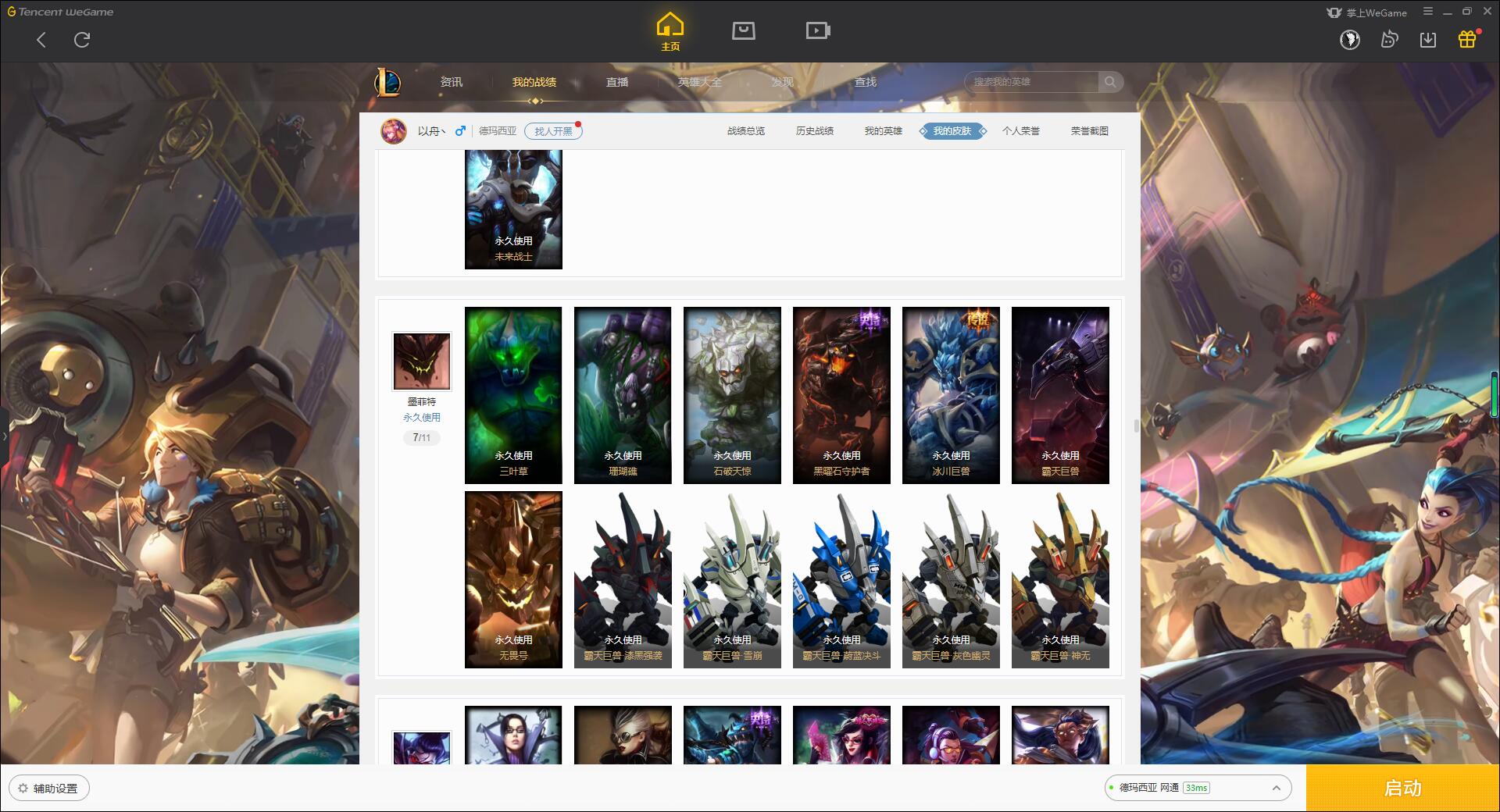
Task: Switch to 荣誉截图 section
Action: click(x=1090, y=131)
